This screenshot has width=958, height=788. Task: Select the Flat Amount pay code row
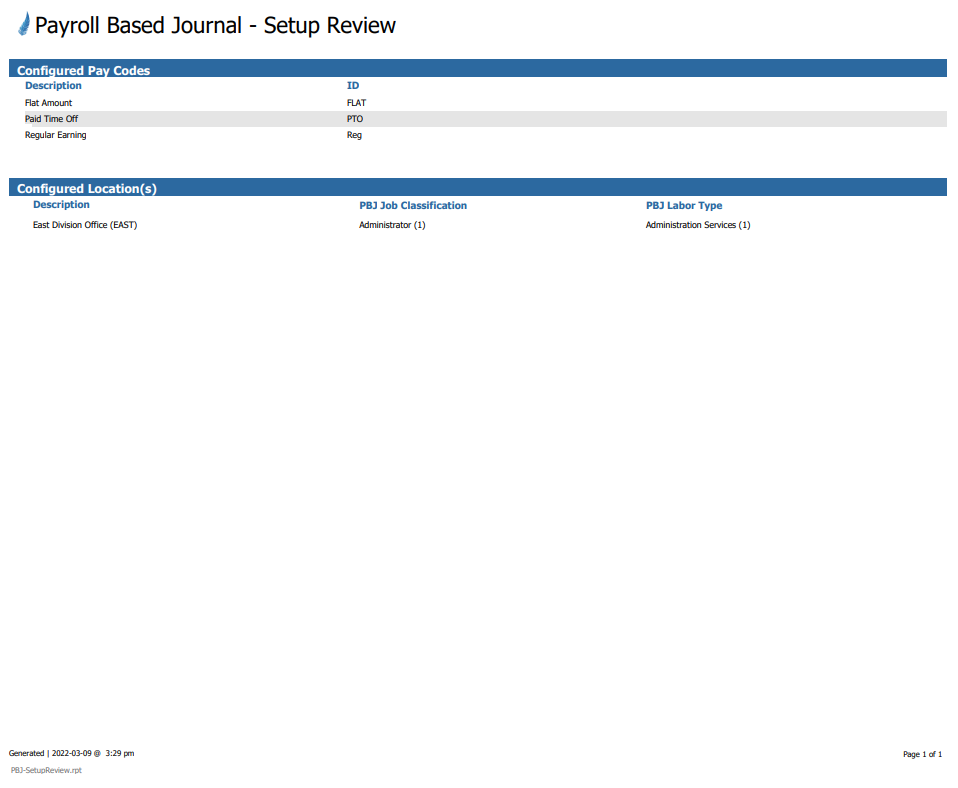click(48, 103)
